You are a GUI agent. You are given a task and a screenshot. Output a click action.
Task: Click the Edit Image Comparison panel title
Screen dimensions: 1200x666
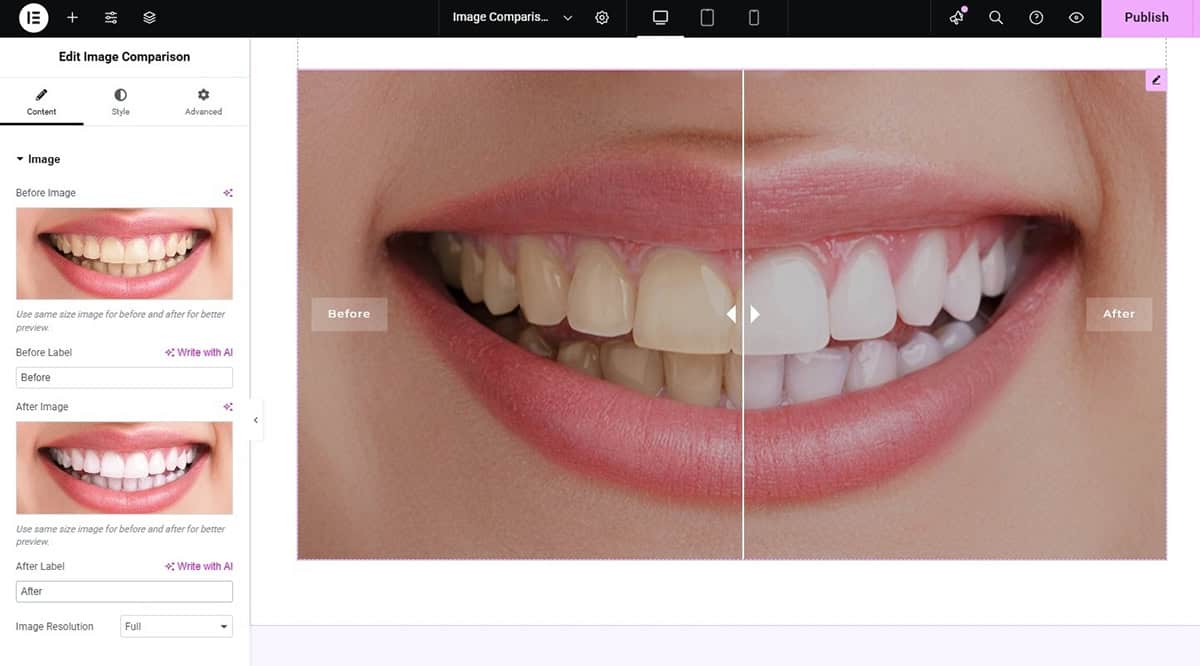[x=124, y=57]
